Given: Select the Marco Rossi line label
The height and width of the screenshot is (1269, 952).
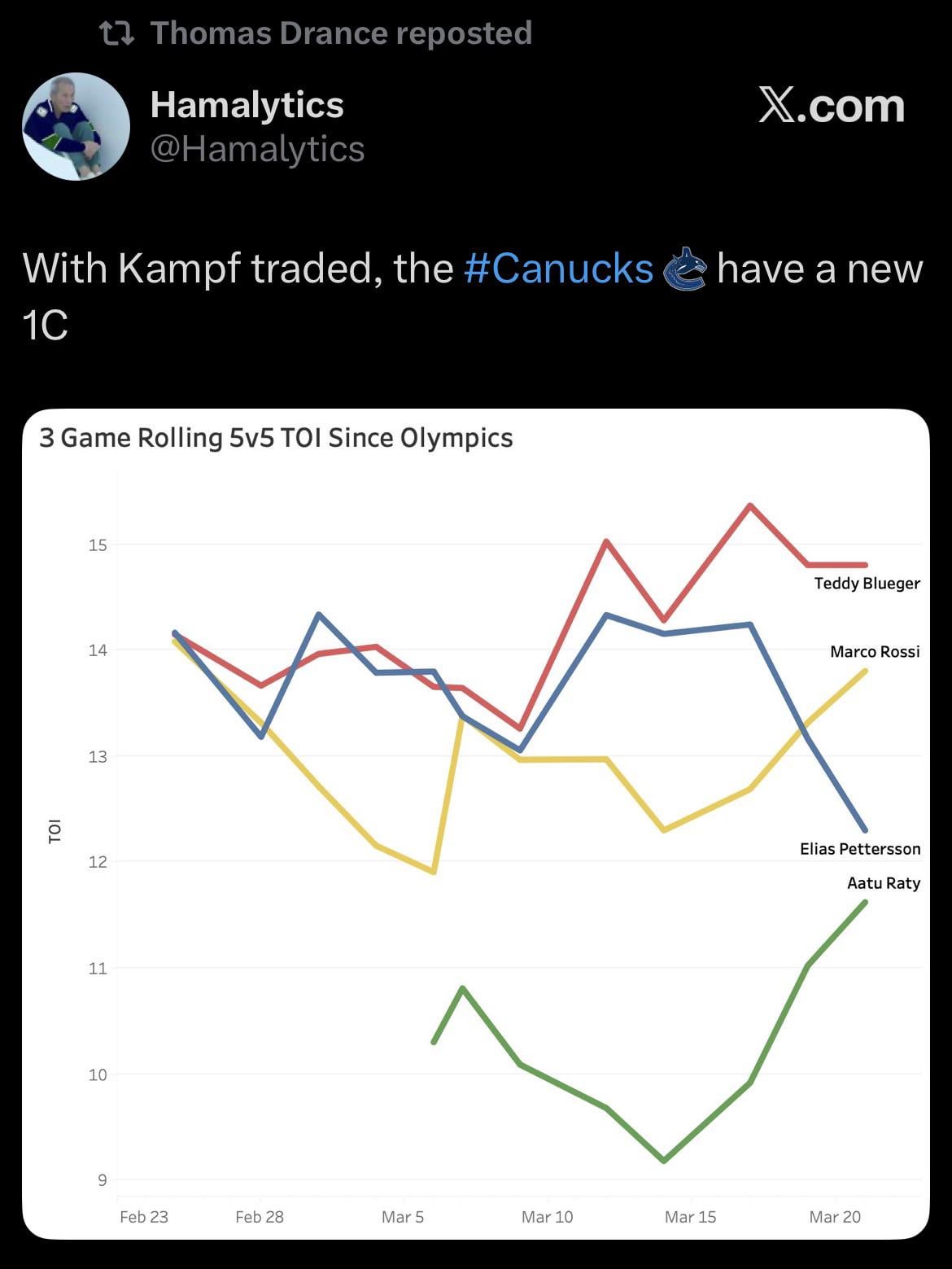Looking at the screenshot, I should click(x=875, y=652).
